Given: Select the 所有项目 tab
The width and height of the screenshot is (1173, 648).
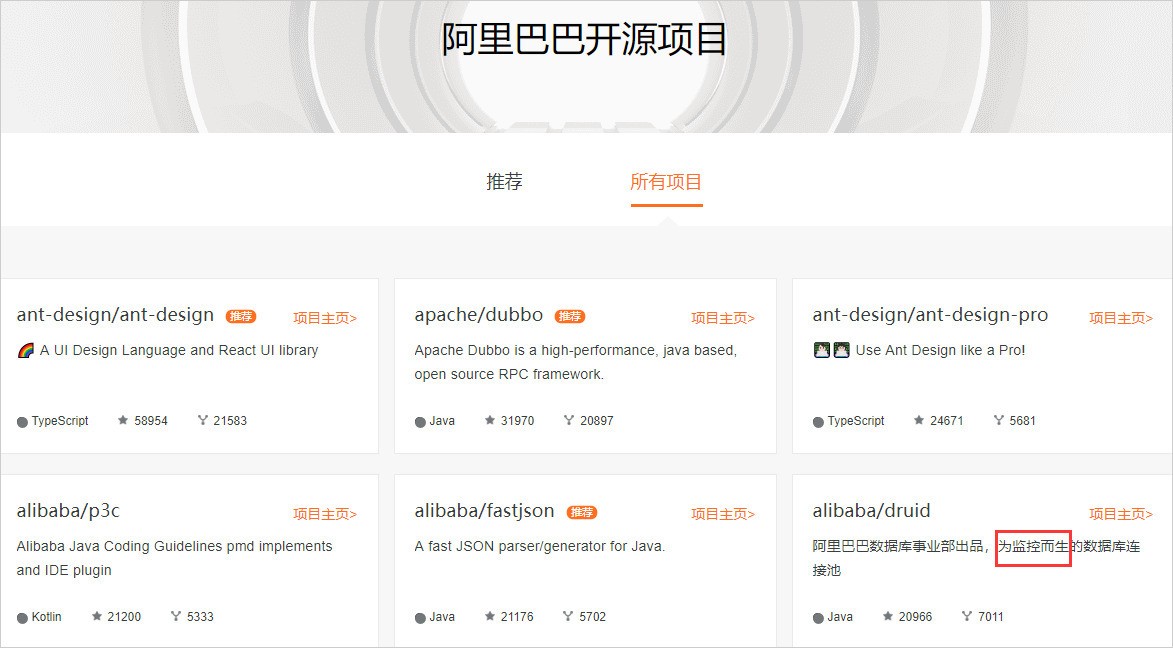Looking at the screenshot, I should pos(666,182).
